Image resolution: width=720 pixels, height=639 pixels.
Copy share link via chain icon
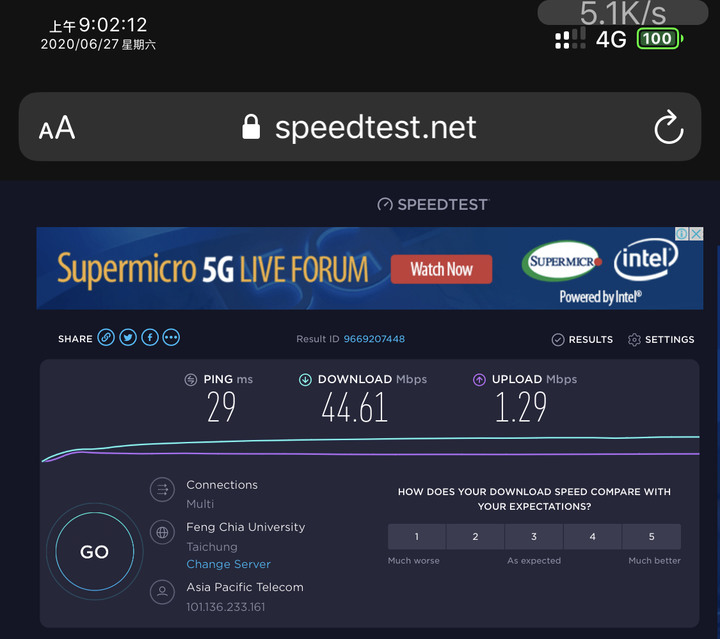tap(106, 338)
